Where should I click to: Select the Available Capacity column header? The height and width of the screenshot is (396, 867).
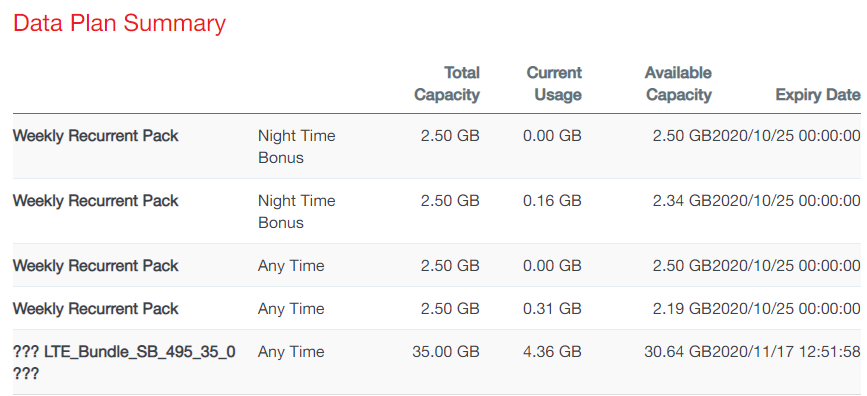[678, 84]
